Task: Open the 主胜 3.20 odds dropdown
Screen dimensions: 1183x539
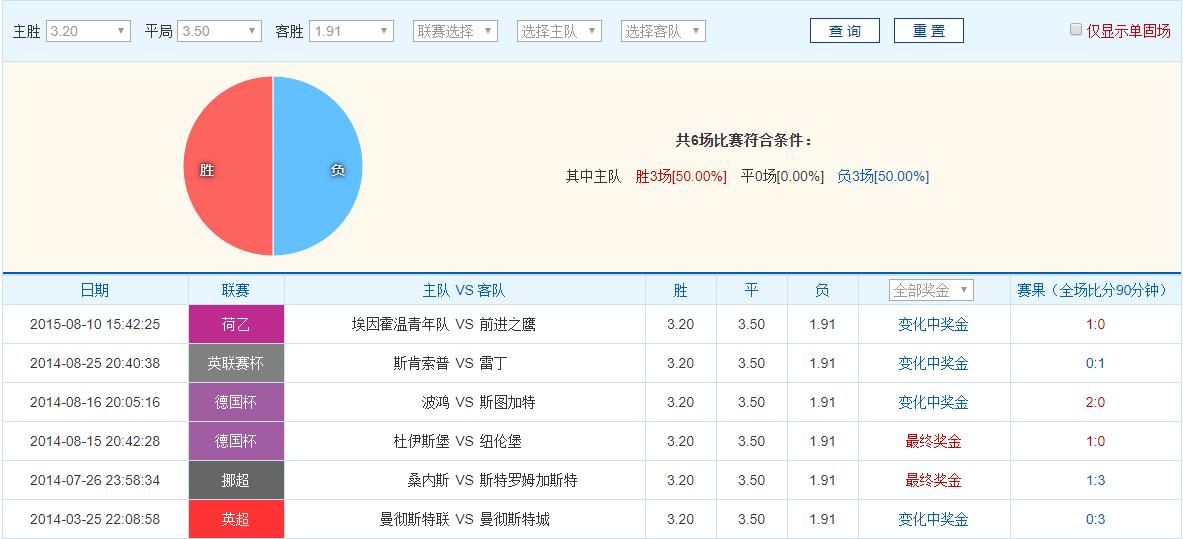Action: click(88, 31)
